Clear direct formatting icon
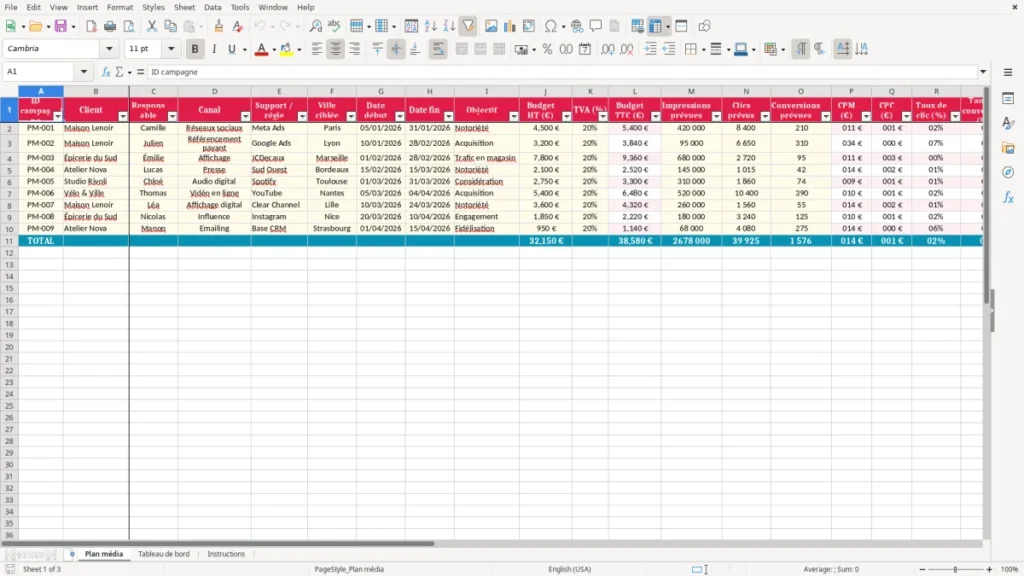 click(238, 26)
